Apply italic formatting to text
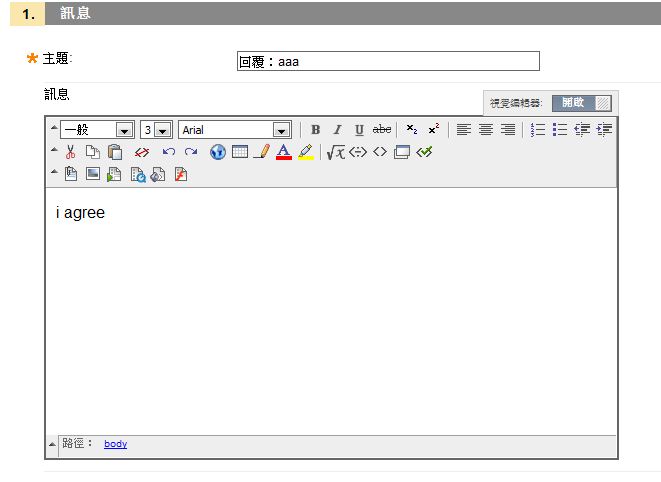 337,130
